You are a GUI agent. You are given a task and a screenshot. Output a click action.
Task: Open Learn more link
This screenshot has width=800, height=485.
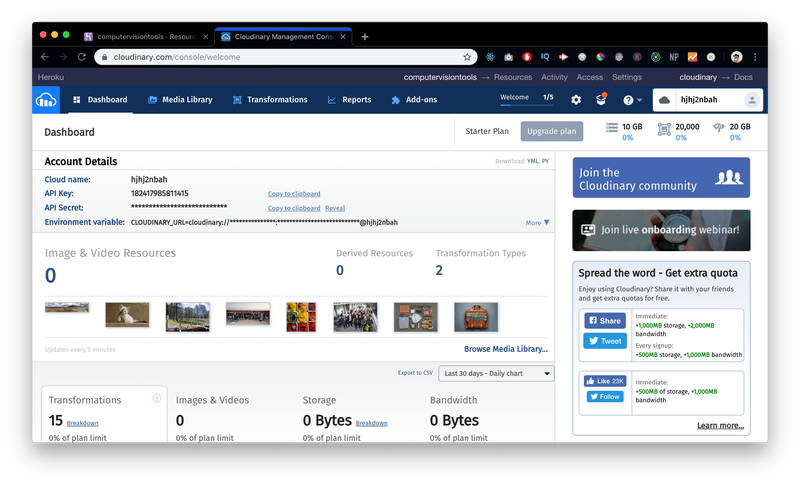pyautogui.click(x=720, y=426)
